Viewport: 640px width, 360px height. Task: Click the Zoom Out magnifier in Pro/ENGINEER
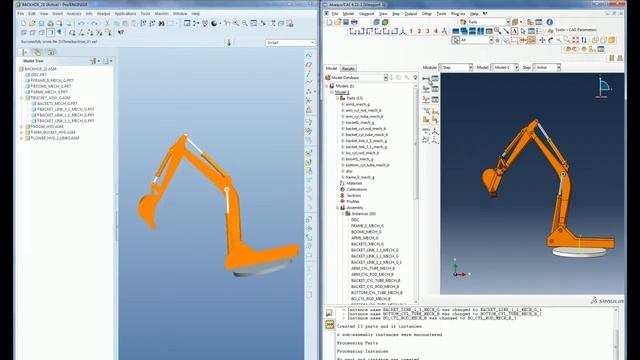coord(245,24)
